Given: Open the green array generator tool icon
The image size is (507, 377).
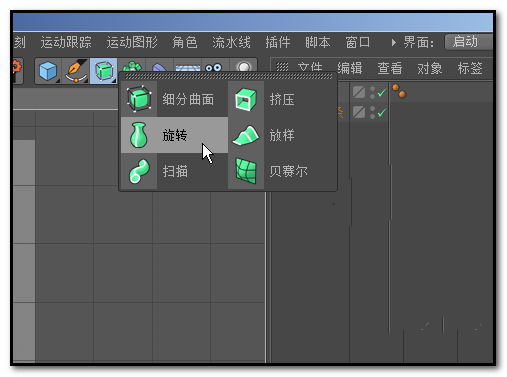Looking at the screenshot, I should coord(132,66).
